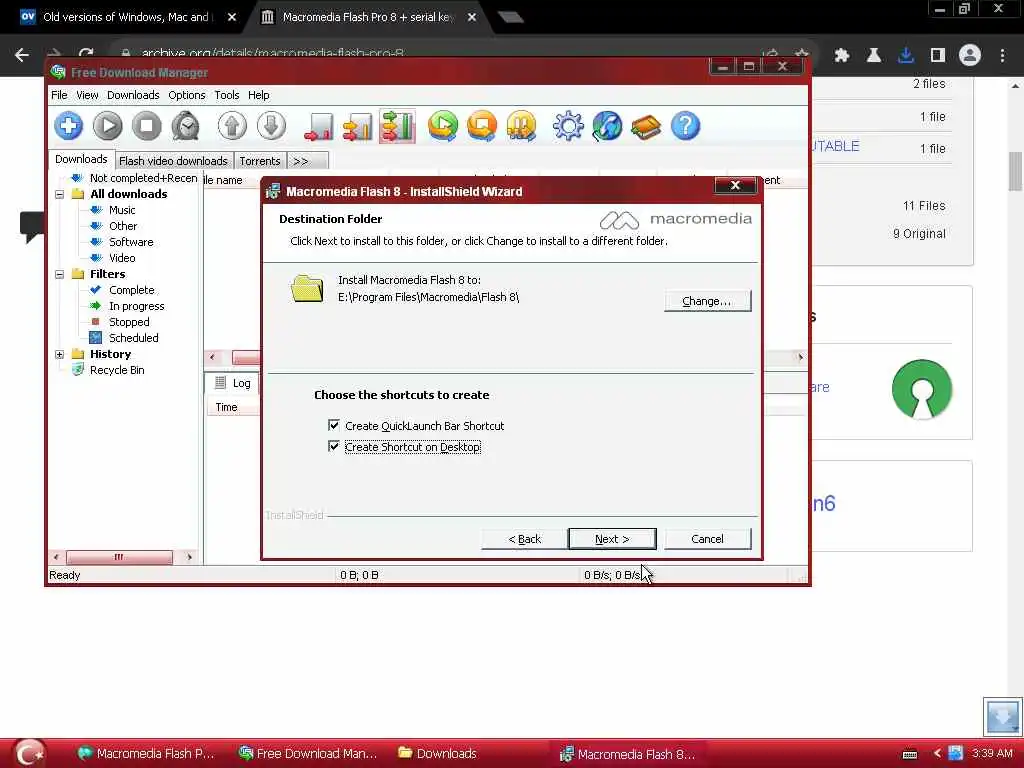Click the globe dial connection icon

coord(607,125)
